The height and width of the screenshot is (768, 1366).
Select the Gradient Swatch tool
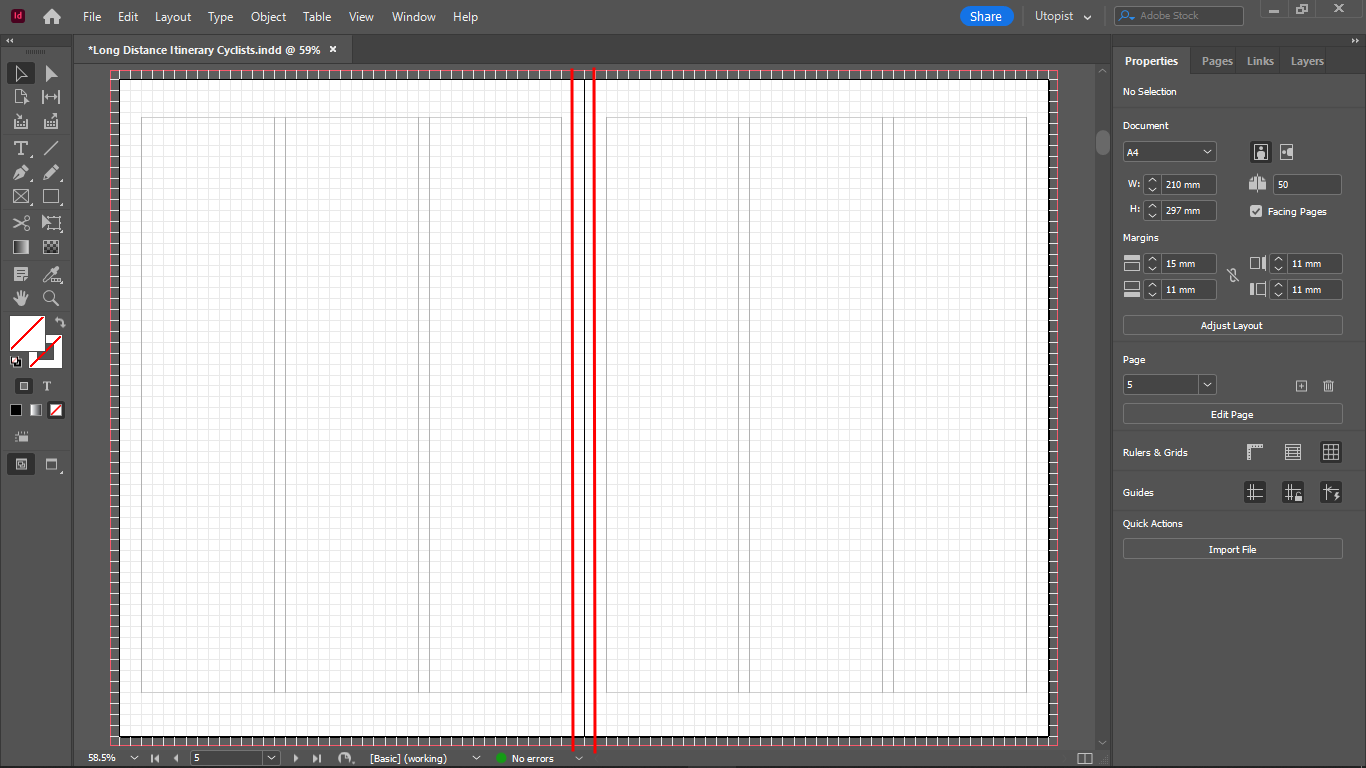20,247
